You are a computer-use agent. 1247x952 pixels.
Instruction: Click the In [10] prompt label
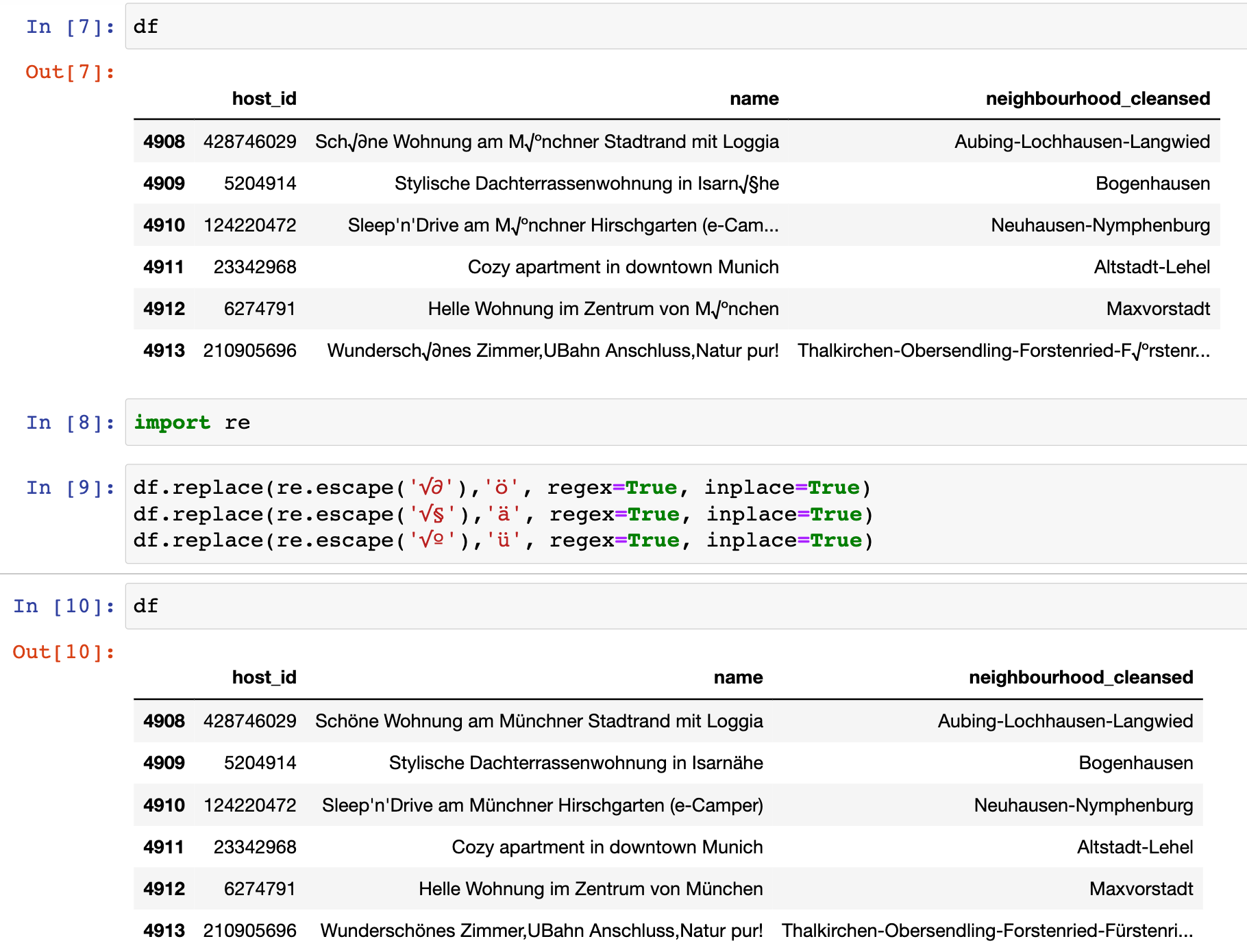click(x=64, y=606)
